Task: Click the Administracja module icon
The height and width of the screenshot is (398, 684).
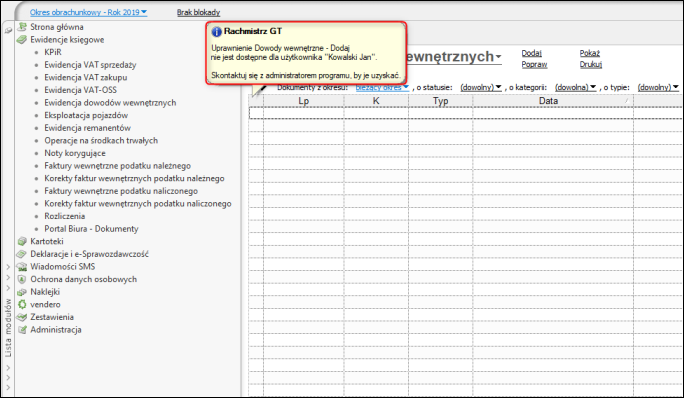Action: tap(22, 329)
